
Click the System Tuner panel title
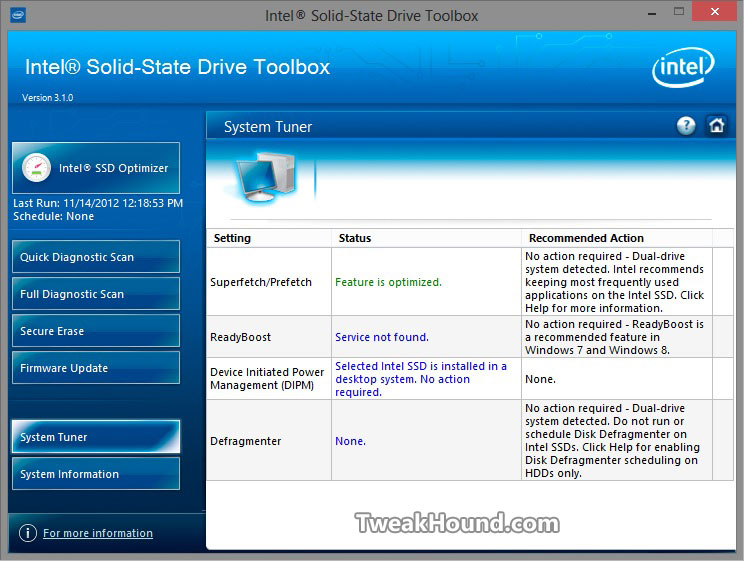268,127
